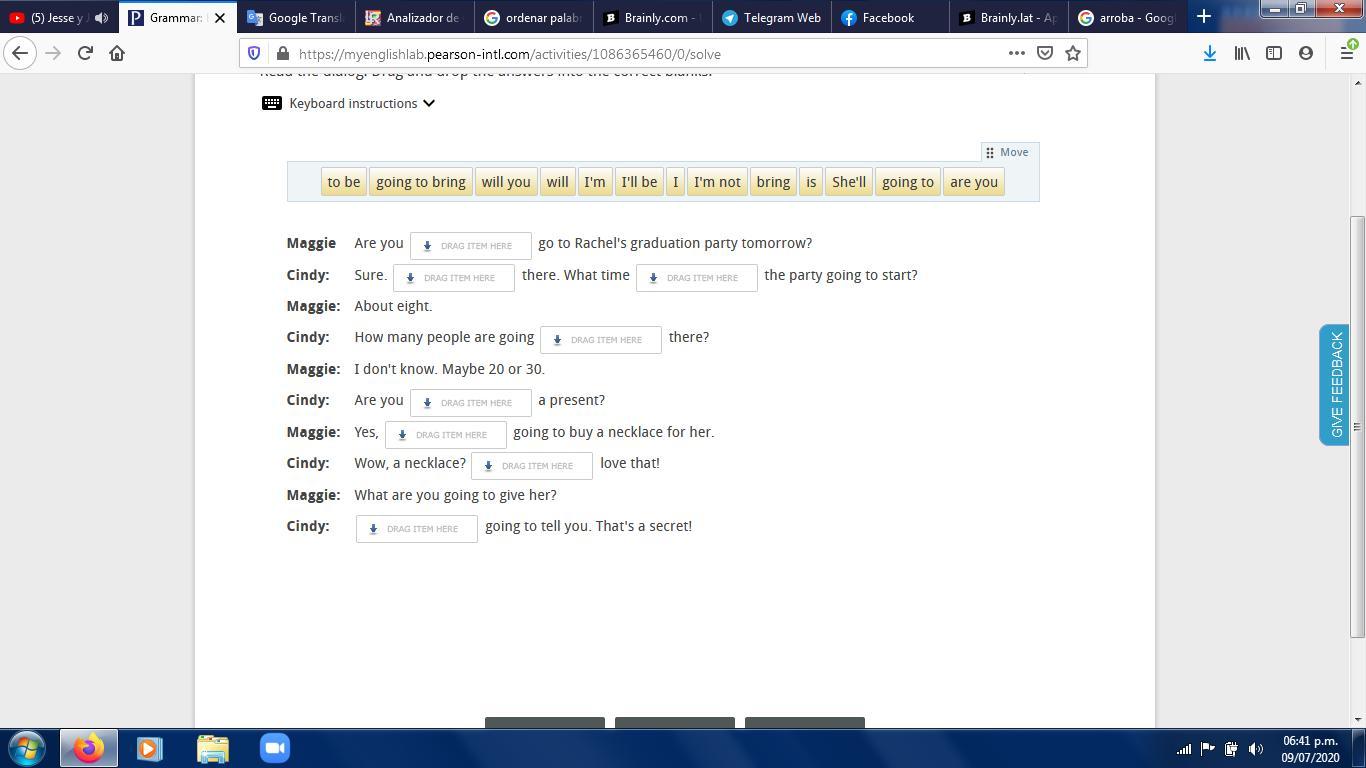Select the 'going to' answer tile

click(908, 182)
